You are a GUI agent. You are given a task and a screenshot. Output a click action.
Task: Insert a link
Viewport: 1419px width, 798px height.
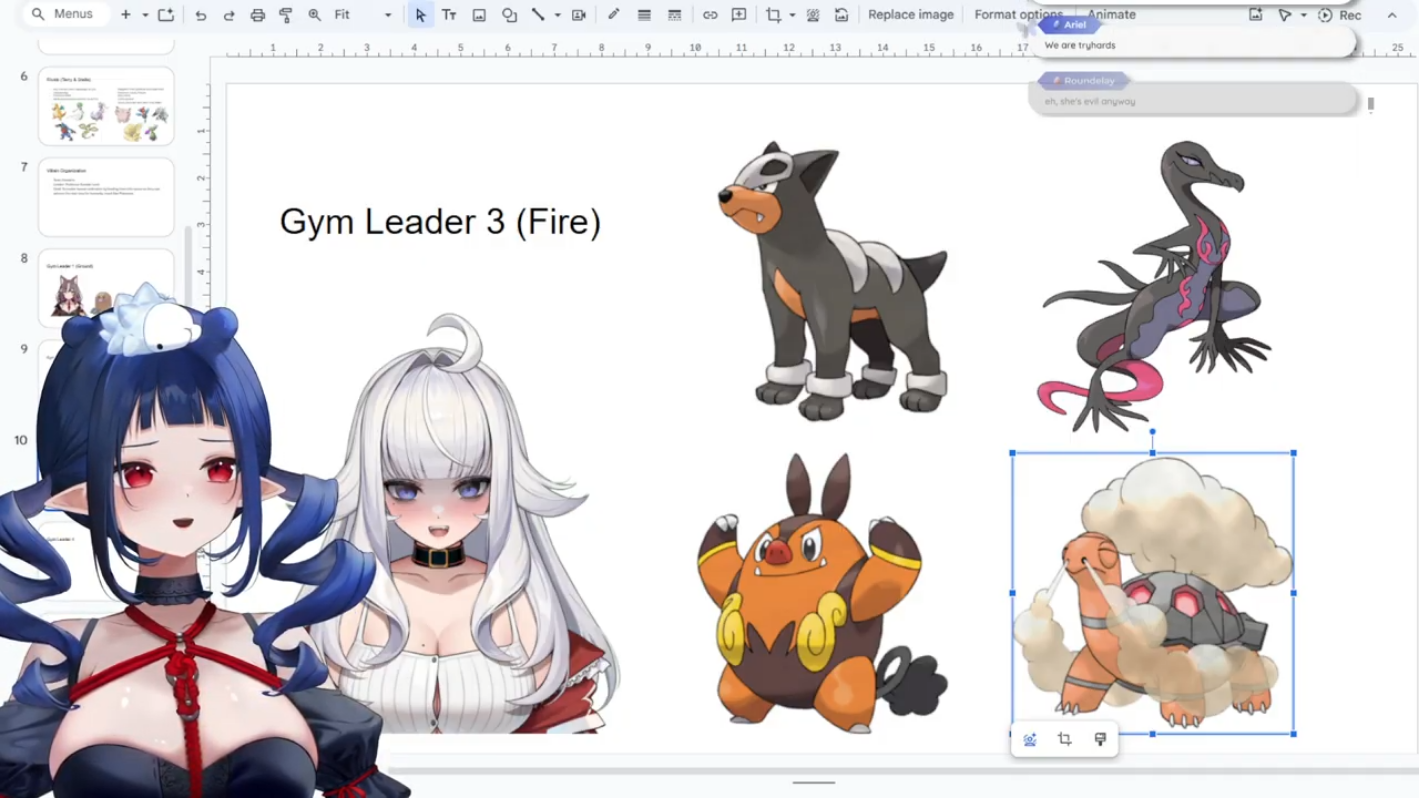710,15
